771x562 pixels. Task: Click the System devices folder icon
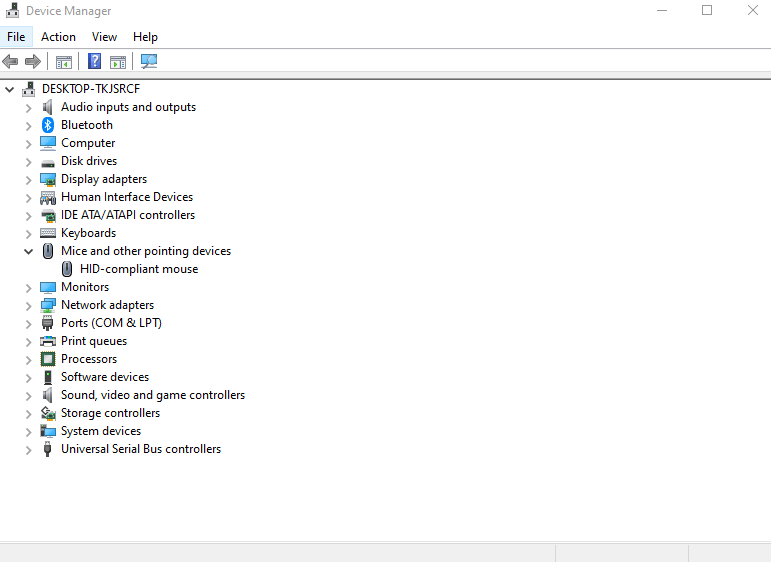pyautogui.click(x=48, y=431)
